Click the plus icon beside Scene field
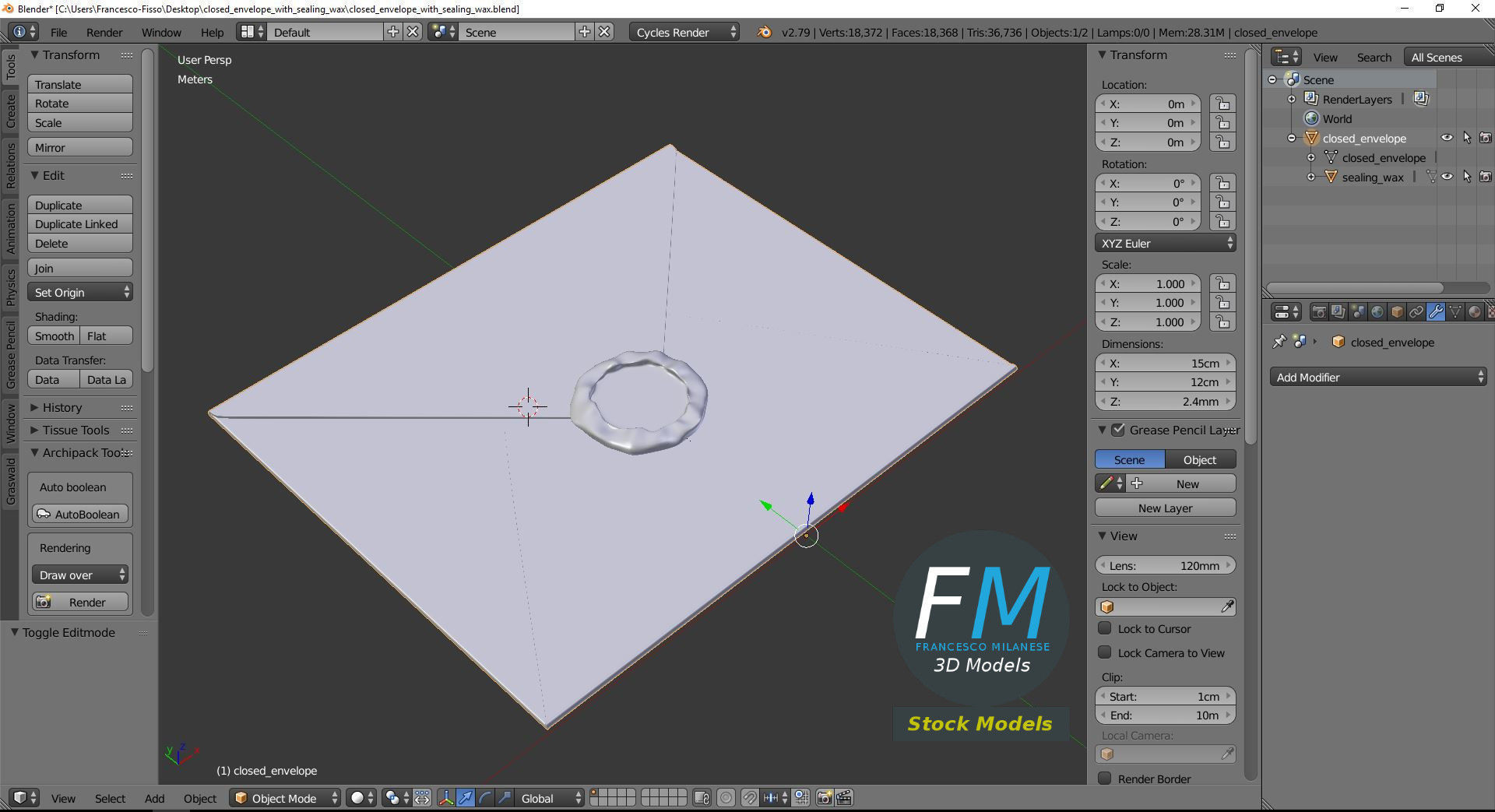The height and width of the screenshot is (812, 1495). (585, 32)
